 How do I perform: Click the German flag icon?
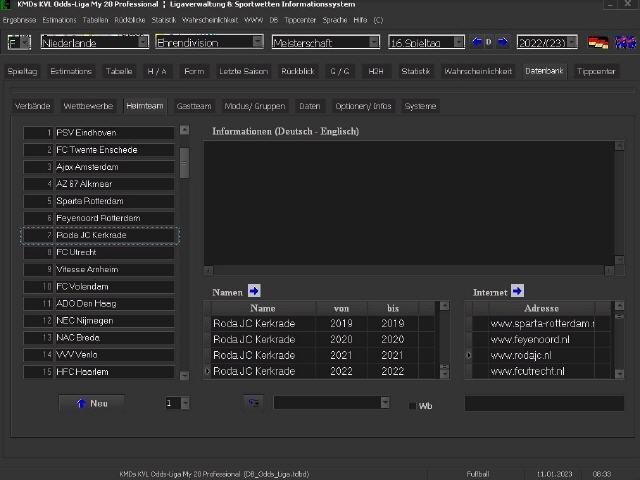598,42
